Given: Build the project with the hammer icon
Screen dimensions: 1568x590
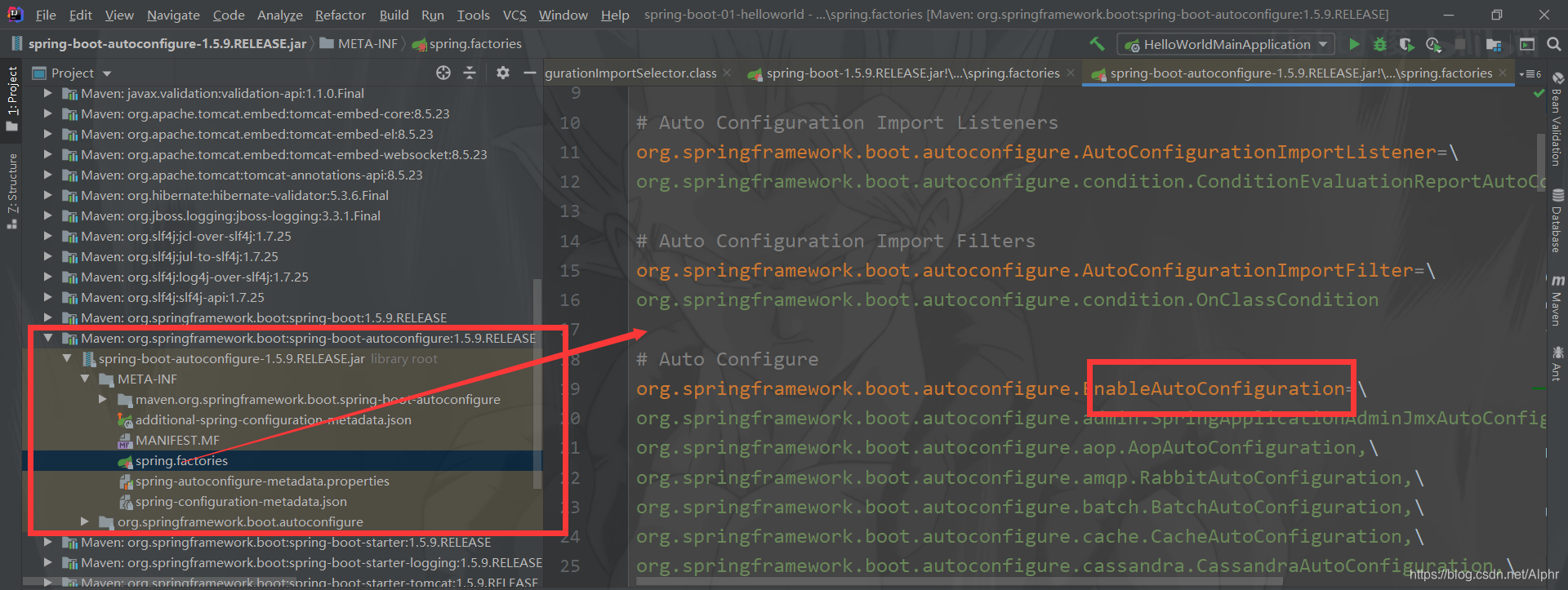Looking at the screenshot, I should click(x=1097, y=44).
